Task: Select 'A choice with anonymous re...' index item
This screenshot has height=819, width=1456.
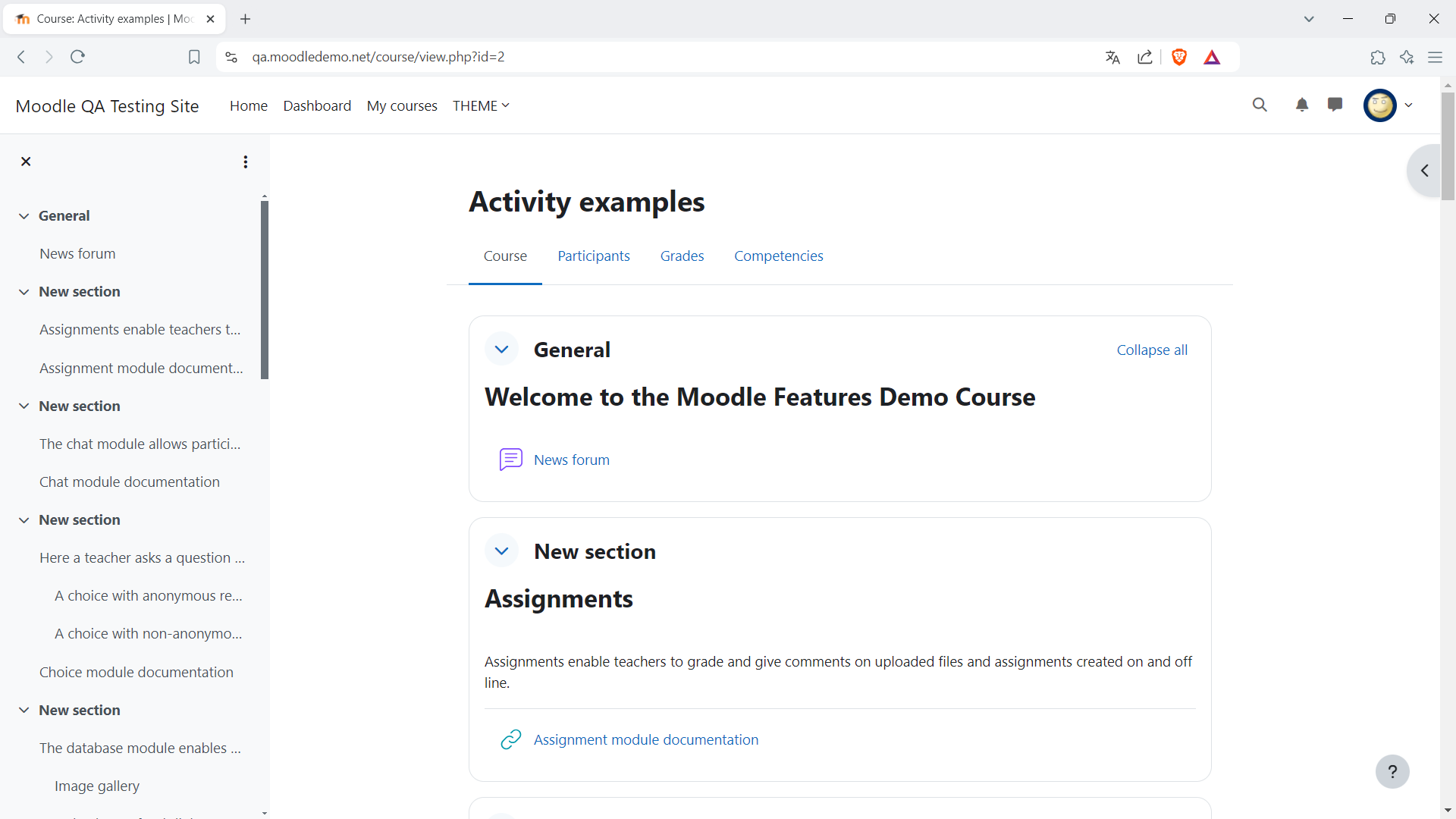Action: (x=149, y=596)
